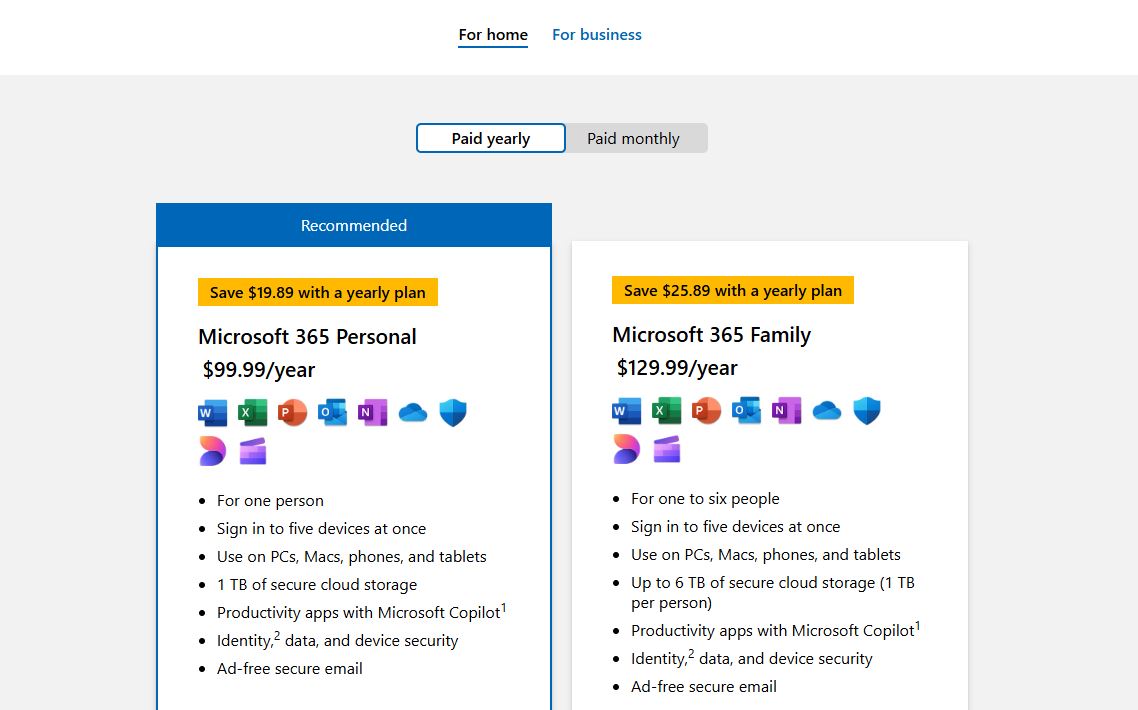Select the OneDrive cloud icon in the Personal plan
The width and height of the screenshot is (1138, 710).
[x=413, y=412]
